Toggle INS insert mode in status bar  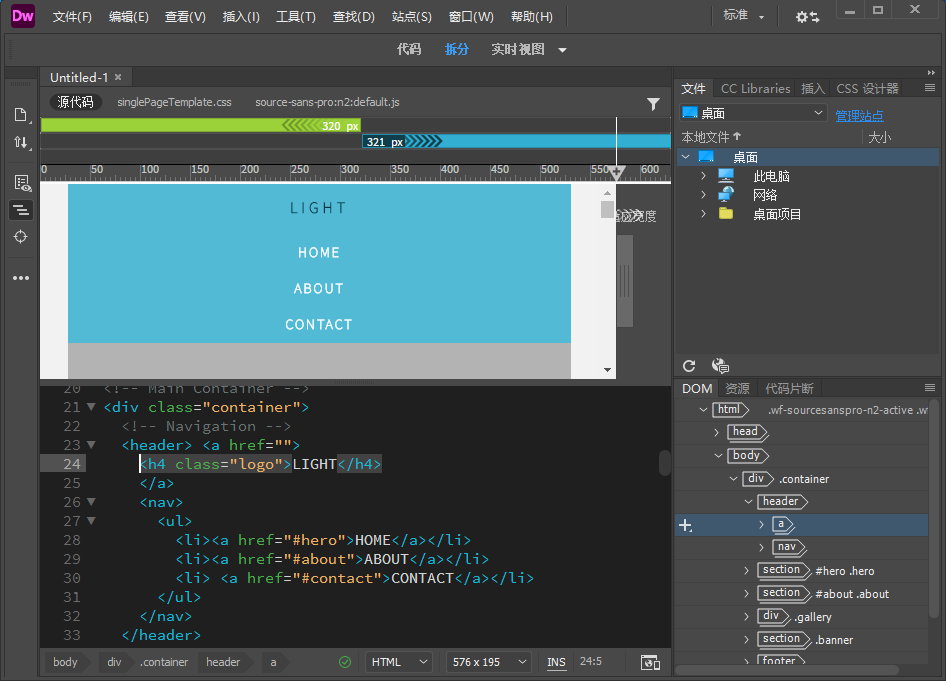[x=556, y=662]
